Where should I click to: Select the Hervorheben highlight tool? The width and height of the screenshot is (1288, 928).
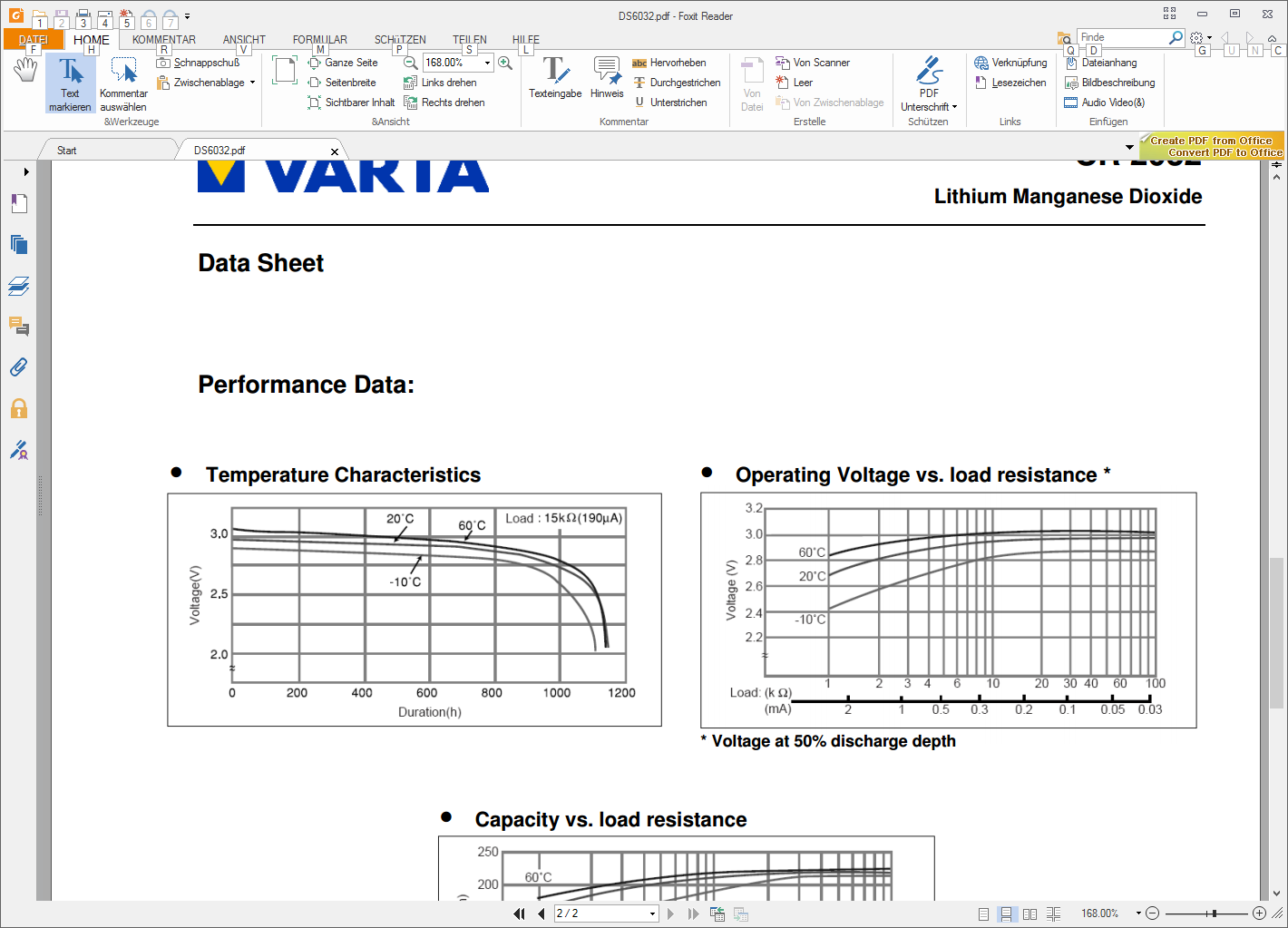(668, 63)
